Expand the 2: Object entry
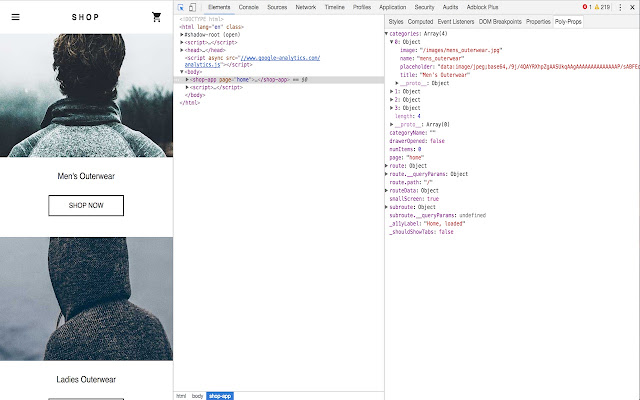The height and width of the screenshot is (400, 640). pyautogui.click(x=391, y=100)
